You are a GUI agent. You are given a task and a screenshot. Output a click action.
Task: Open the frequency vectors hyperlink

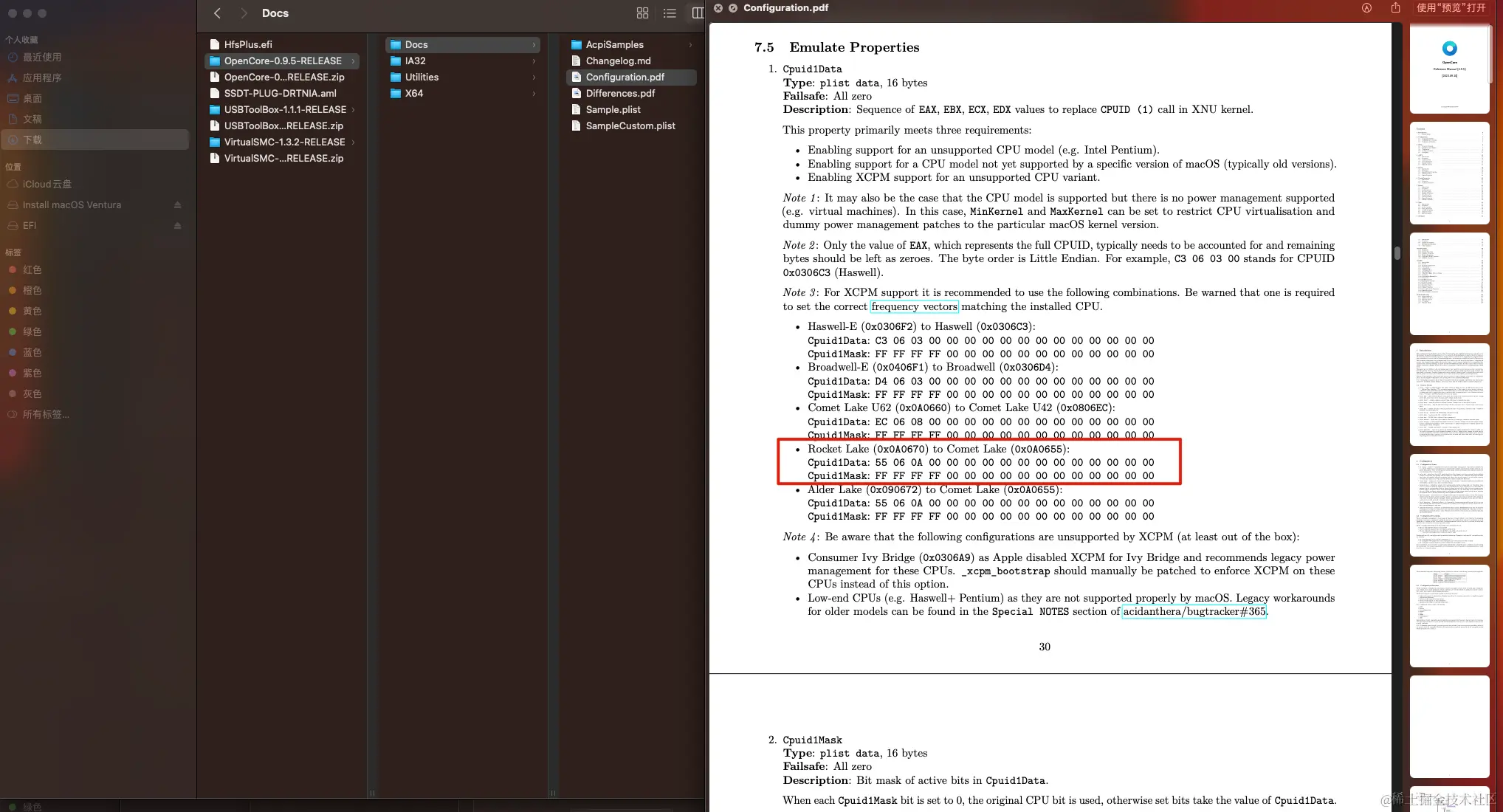(914, 306)
